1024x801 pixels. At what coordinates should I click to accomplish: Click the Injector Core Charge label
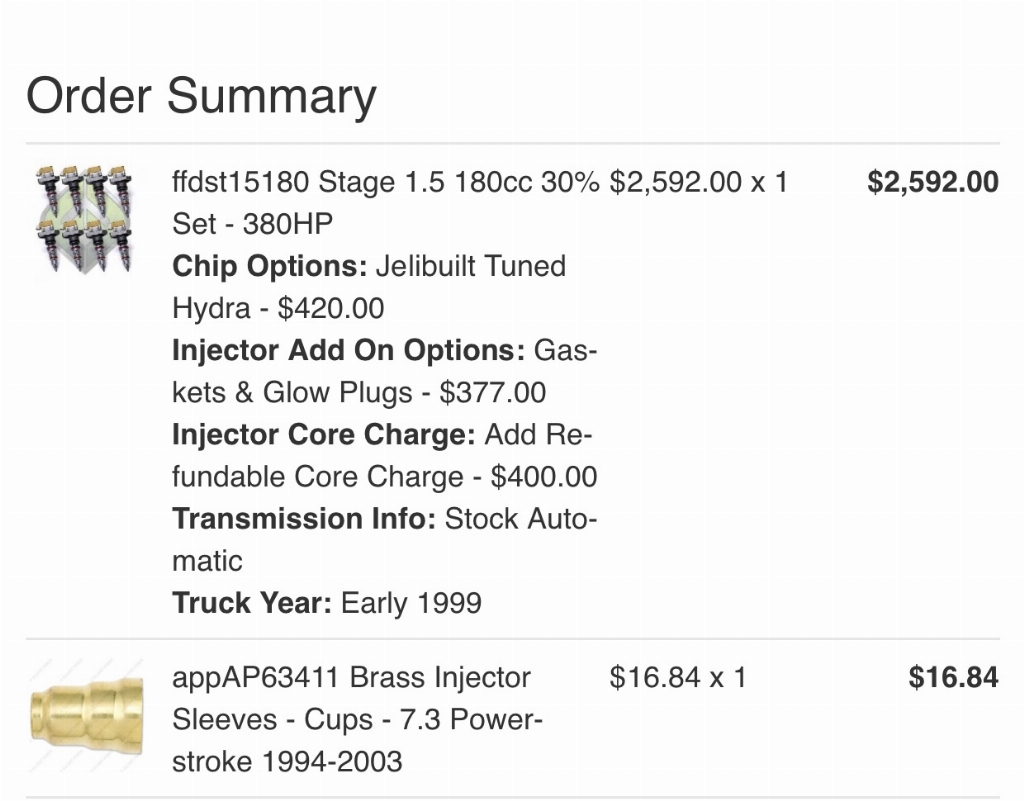click(323, 434)
